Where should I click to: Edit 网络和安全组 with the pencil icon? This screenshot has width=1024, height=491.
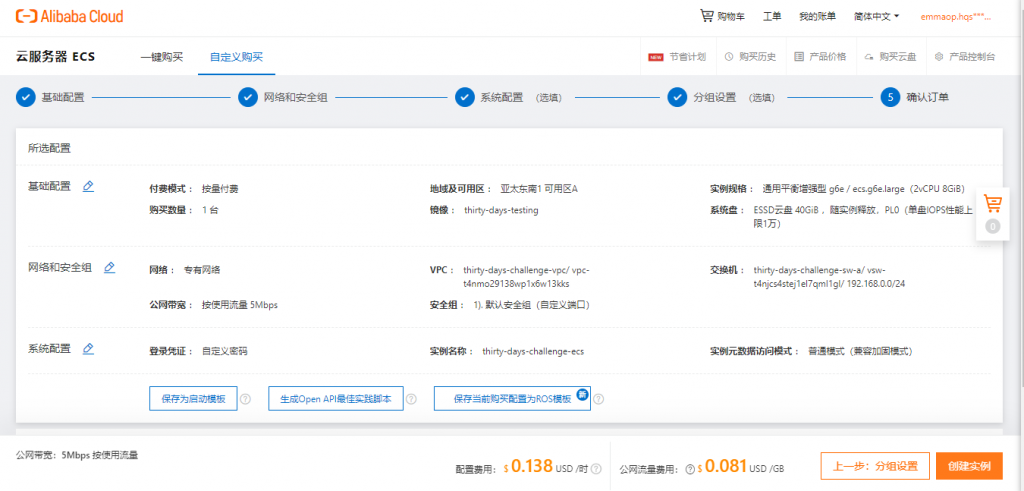110,267
